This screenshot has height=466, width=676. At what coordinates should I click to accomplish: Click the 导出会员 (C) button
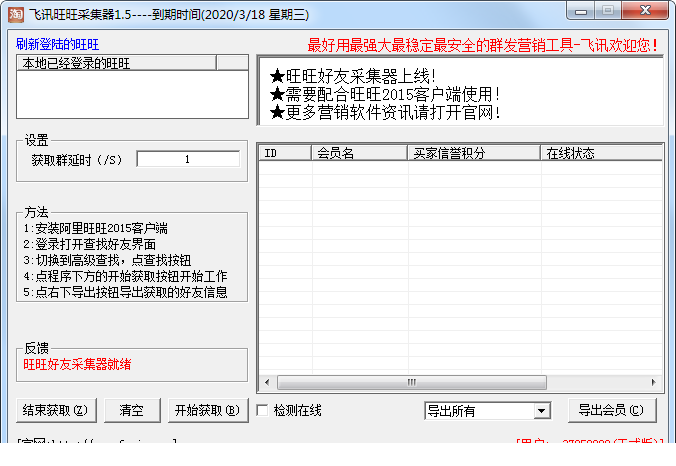point(612,410)
